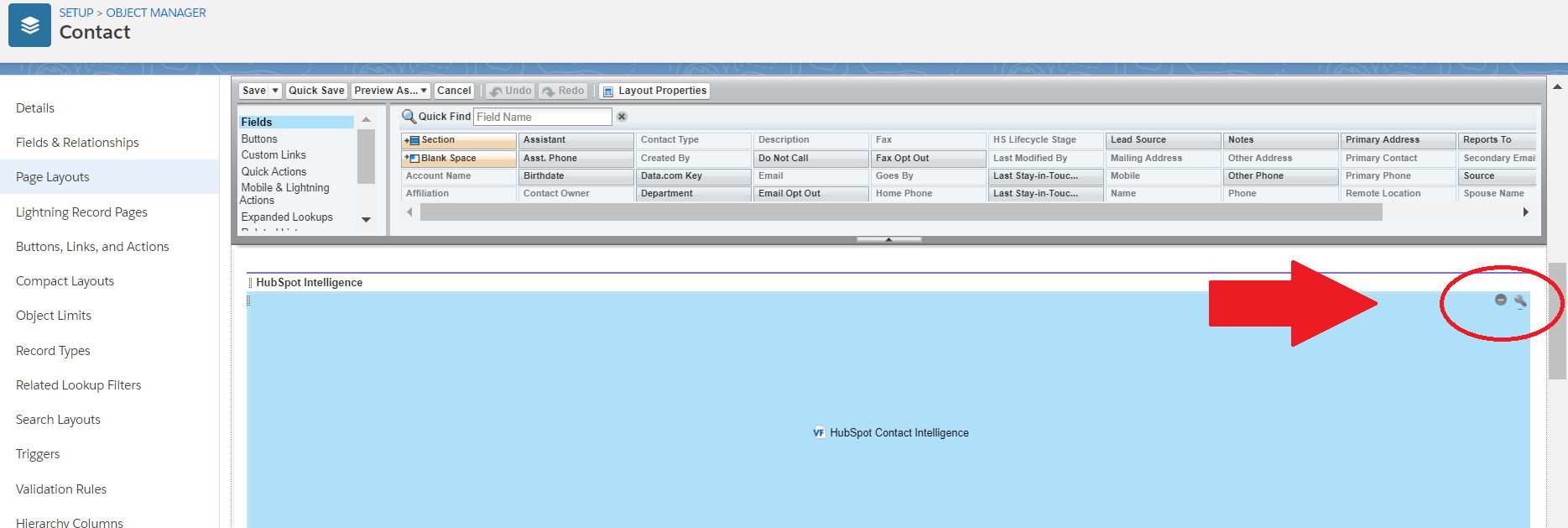The height and width of the screenshot is (528, 1568).
Task: Click the page scrollbar up arrow
Action: click(x=1557, y=86)
